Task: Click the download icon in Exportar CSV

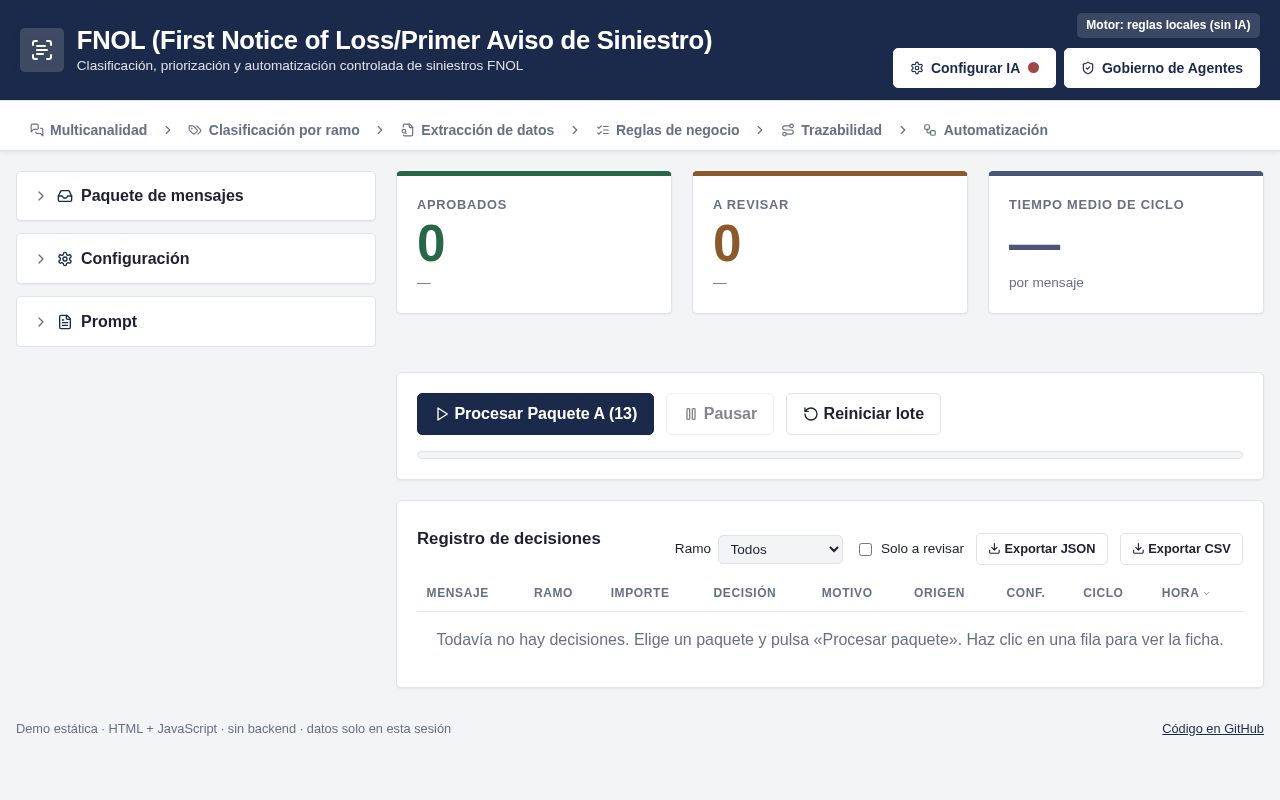Action: pos(1138,549)
